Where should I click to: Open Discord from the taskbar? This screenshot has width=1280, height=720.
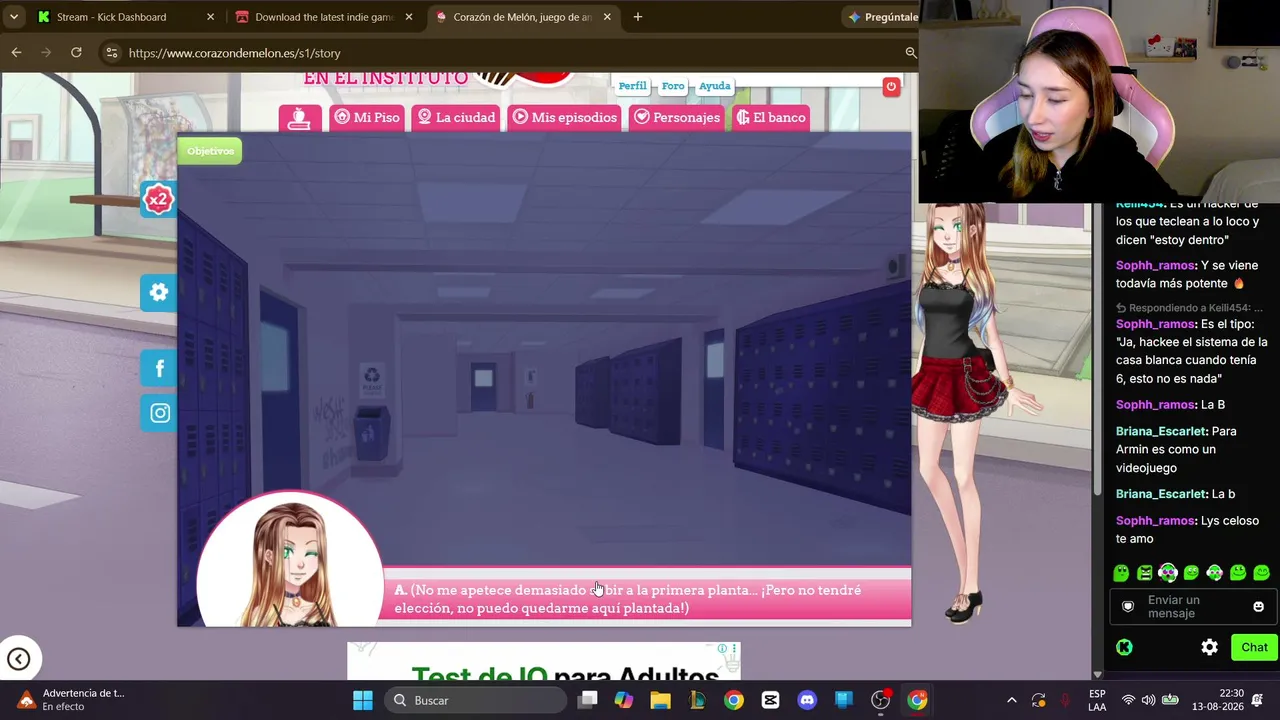807,700
